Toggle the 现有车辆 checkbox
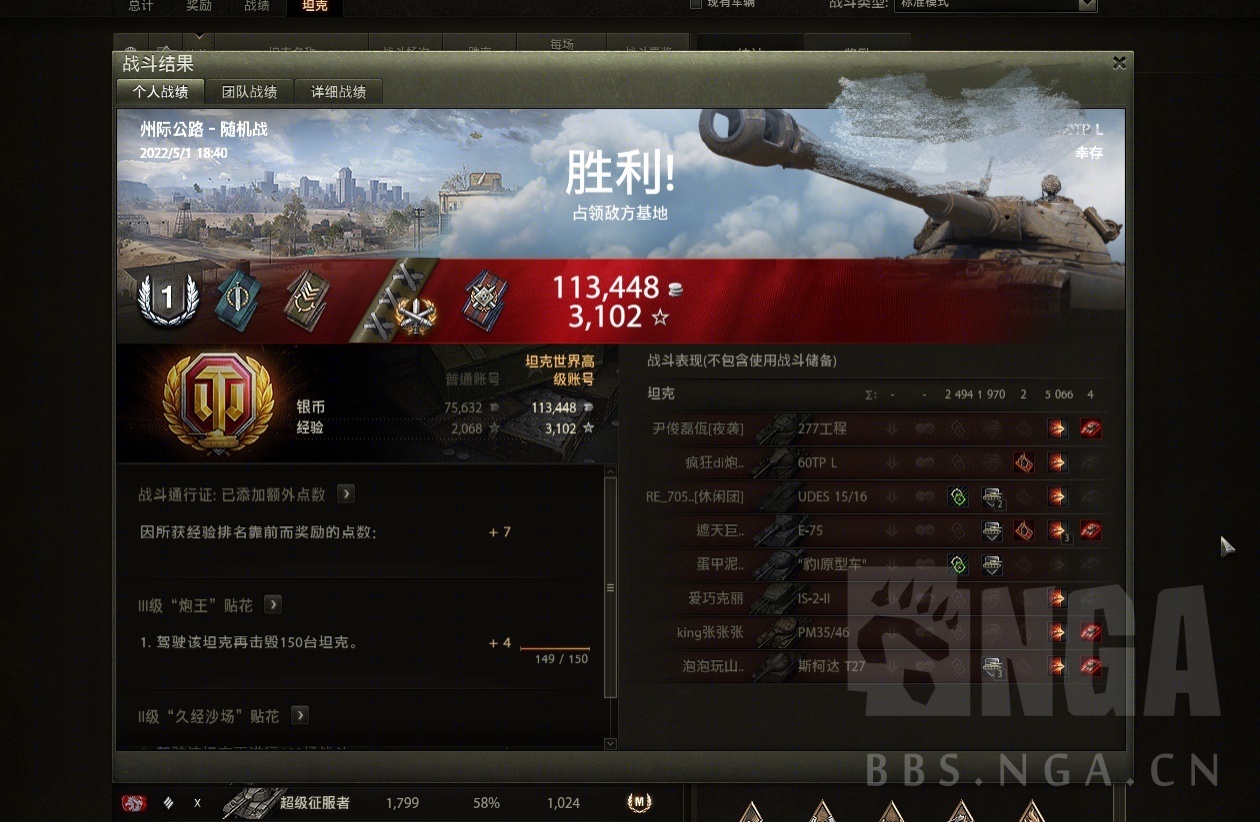The width and height of the screenshot is (1260, 822). click(696, 4)
